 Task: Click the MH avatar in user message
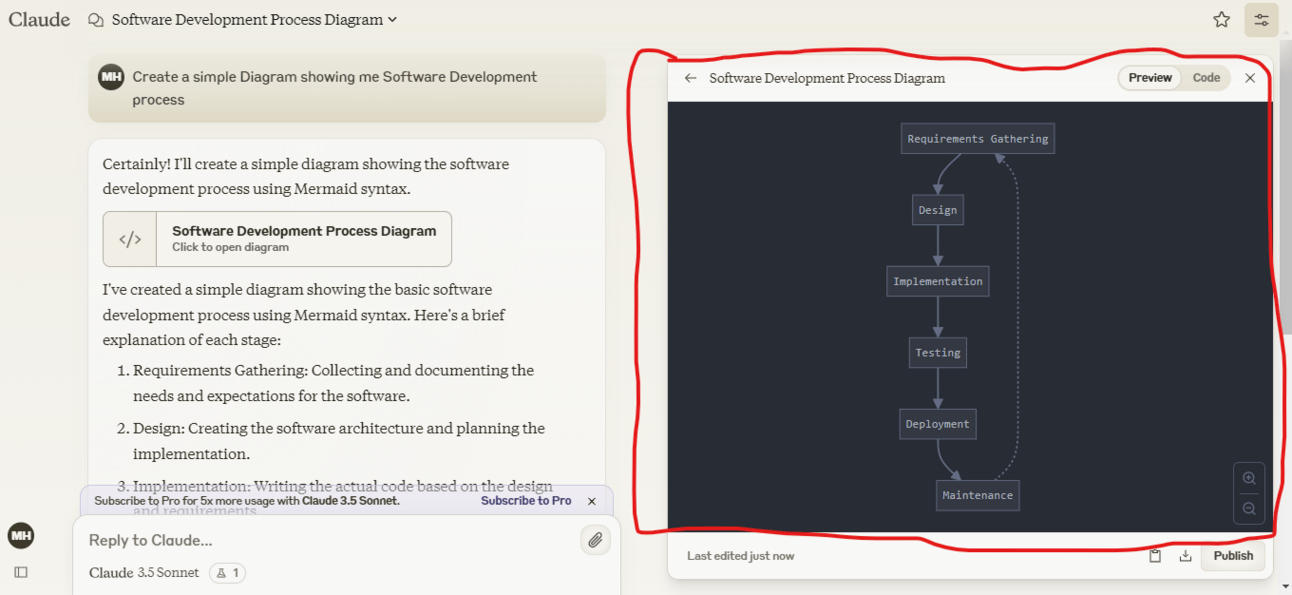(x=111, y=77)
